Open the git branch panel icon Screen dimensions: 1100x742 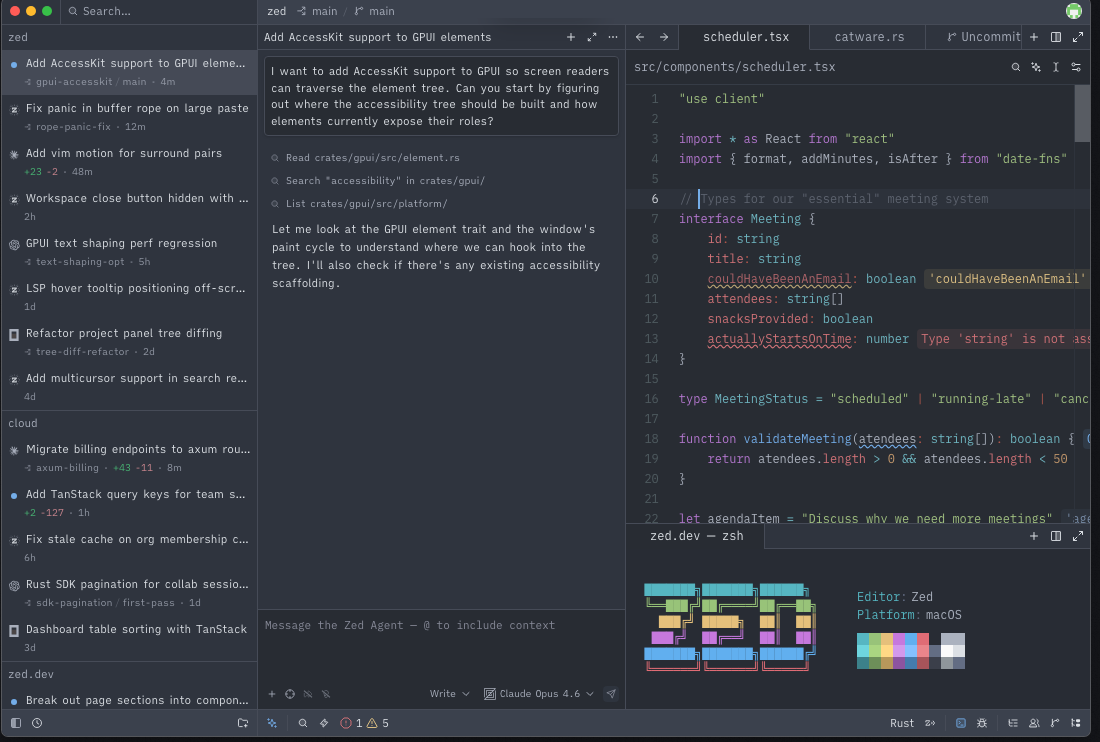coord(1055,723)
